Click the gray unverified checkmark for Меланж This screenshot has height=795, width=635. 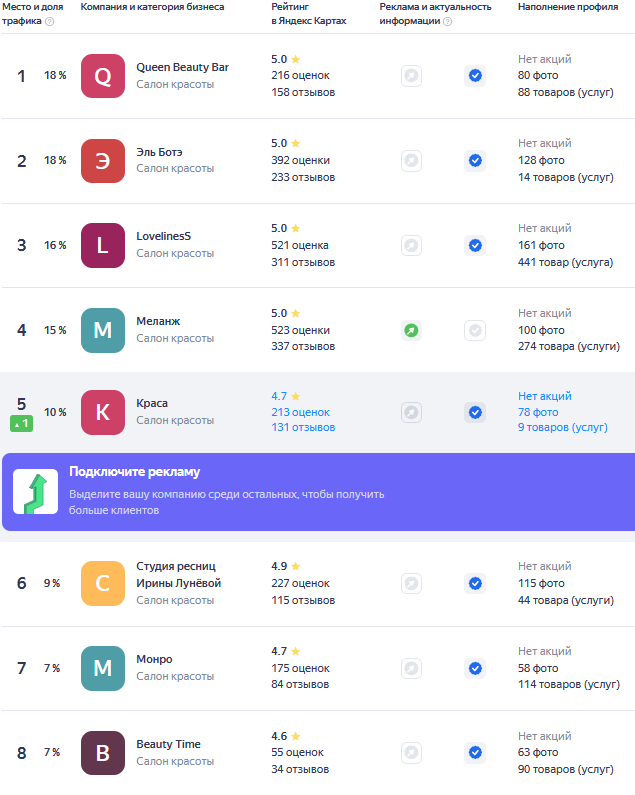475,331
